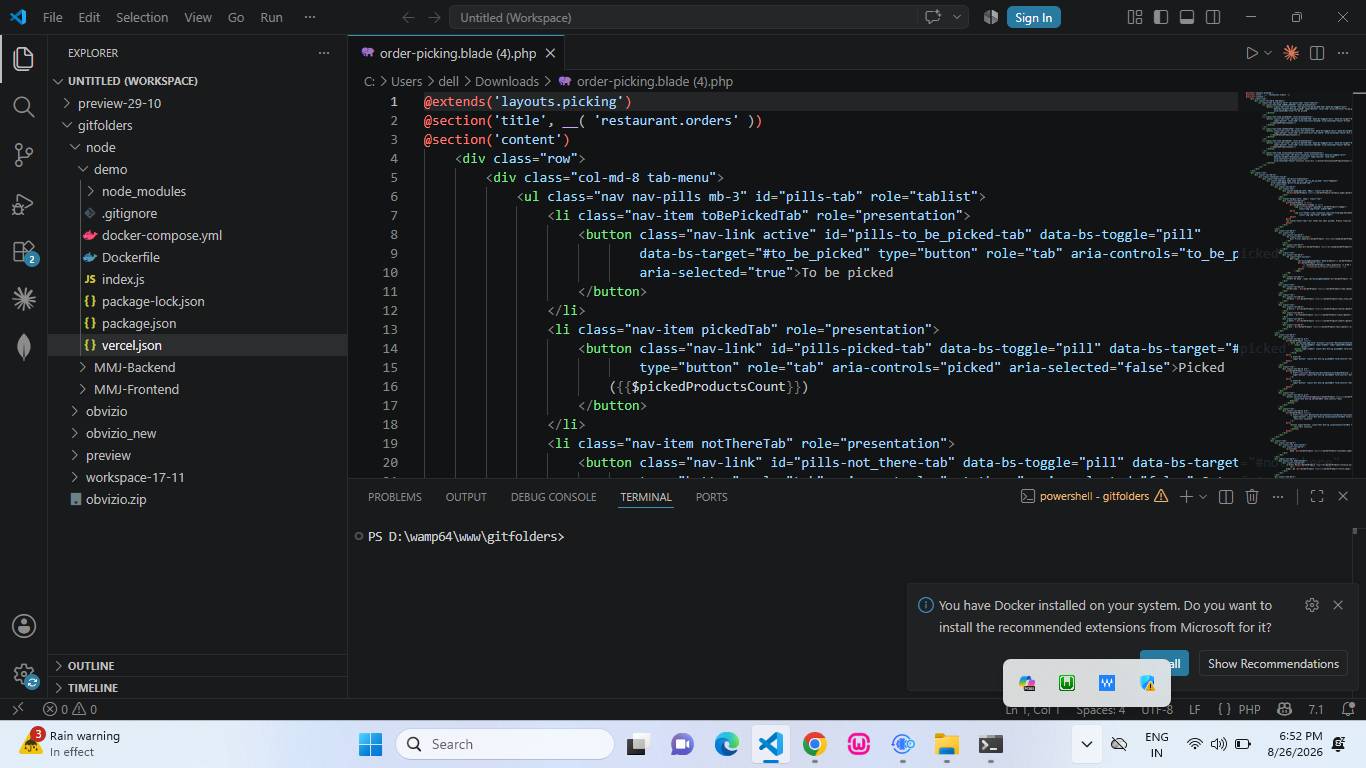Open the new terminal launch profile dropdown
This screenshot has height=768, width=1366.
1204,497
